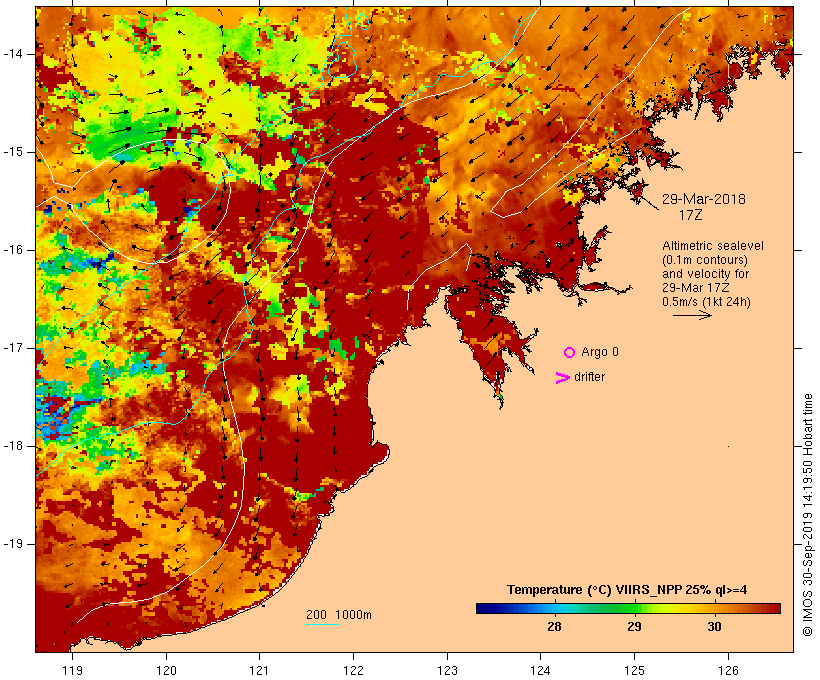Viewport: 820px width, 680px height.
Task: Click the '-15' latitude axis label
Action: pyautogui.click(x=13, y=152)
